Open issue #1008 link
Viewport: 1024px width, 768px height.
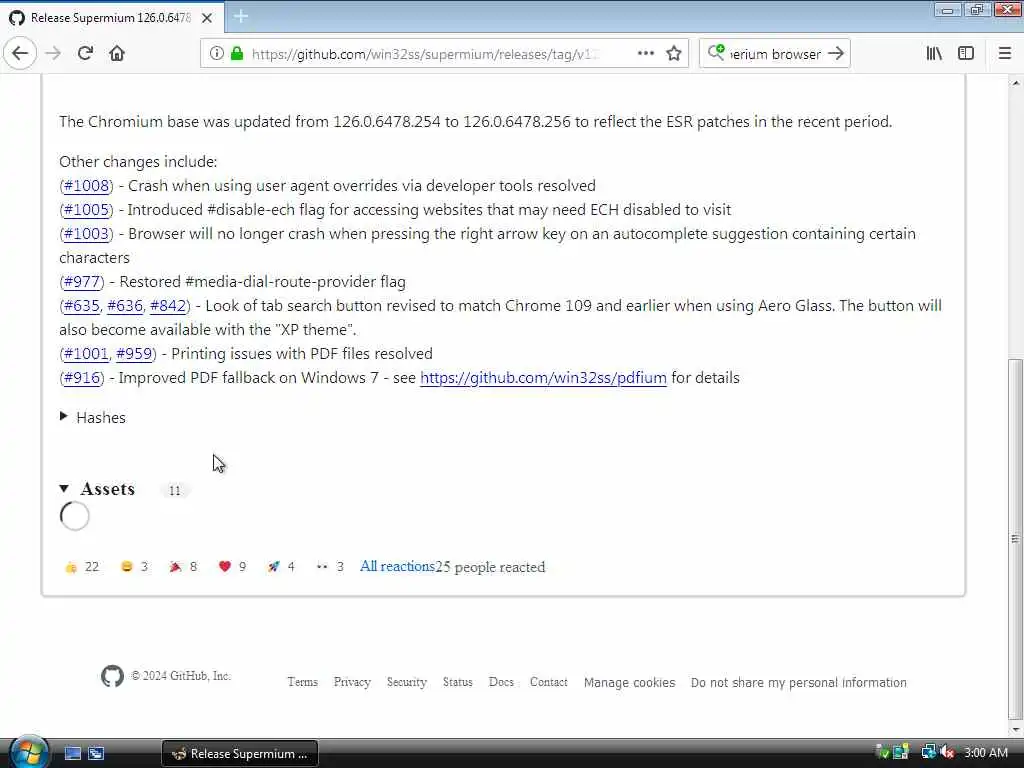[x=86, y=185]
